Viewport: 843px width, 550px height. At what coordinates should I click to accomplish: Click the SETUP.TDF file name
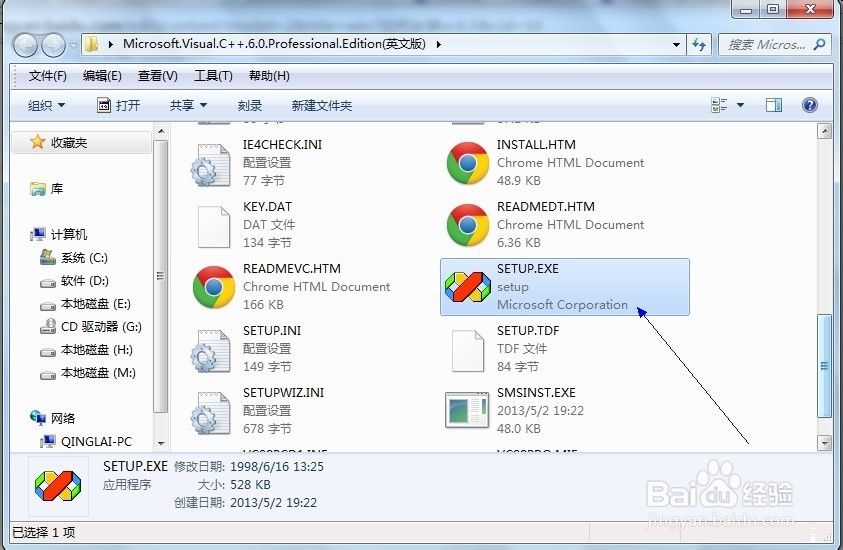coord(528,331)
